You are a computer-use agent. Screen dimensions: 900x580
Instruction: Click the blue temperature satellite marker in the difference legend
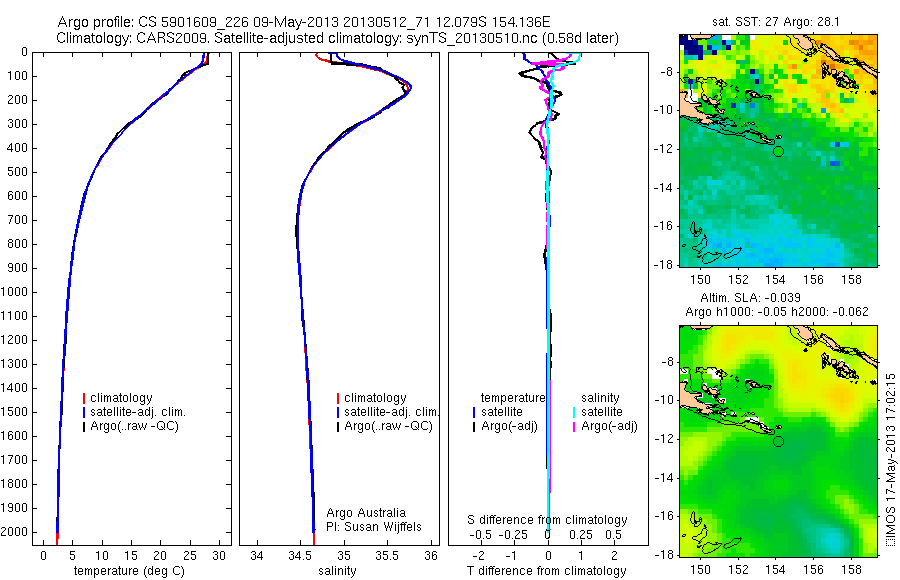point(474,412)
